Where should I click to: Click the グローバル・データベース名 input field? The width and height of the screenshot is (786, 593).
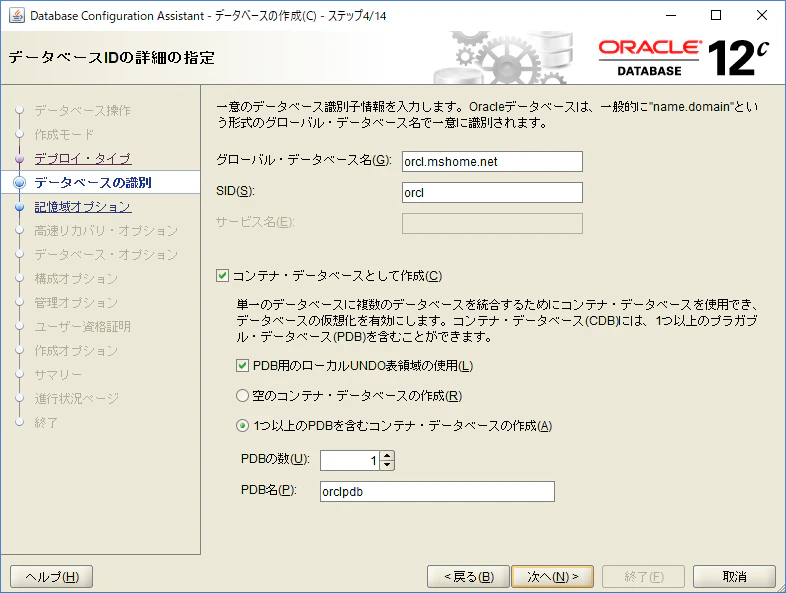(492, 161)
